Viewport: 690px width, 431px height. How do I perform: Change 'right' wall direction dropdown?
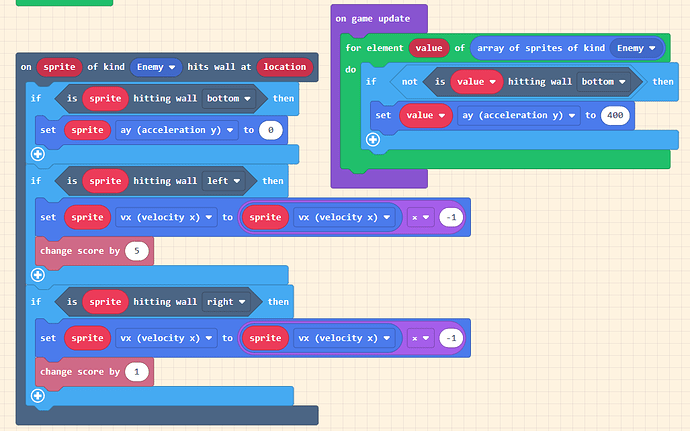tap(226, 302)
